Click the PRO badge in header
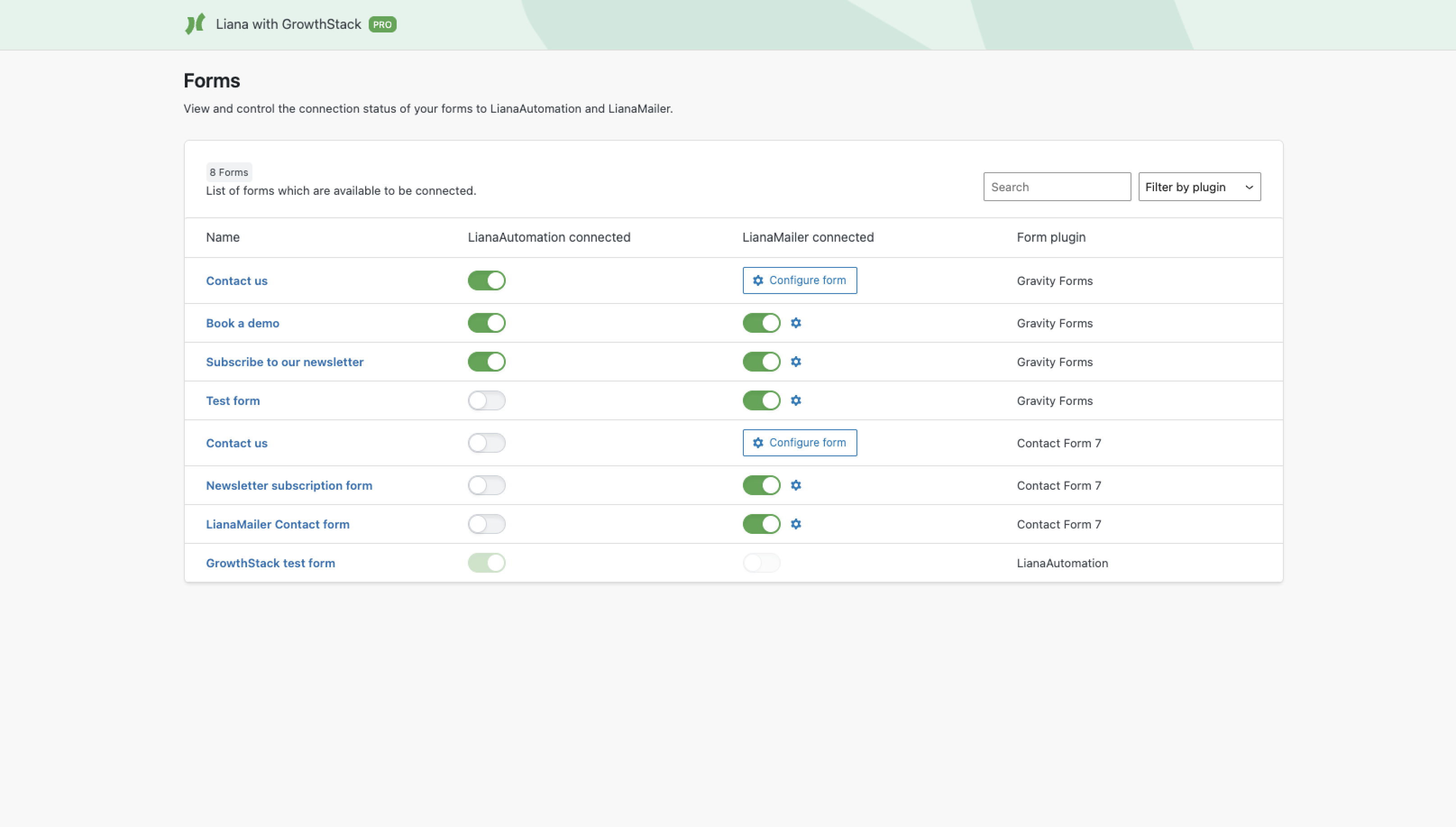The width and height of the screenshot is (1456, 827). pos(383,24)
